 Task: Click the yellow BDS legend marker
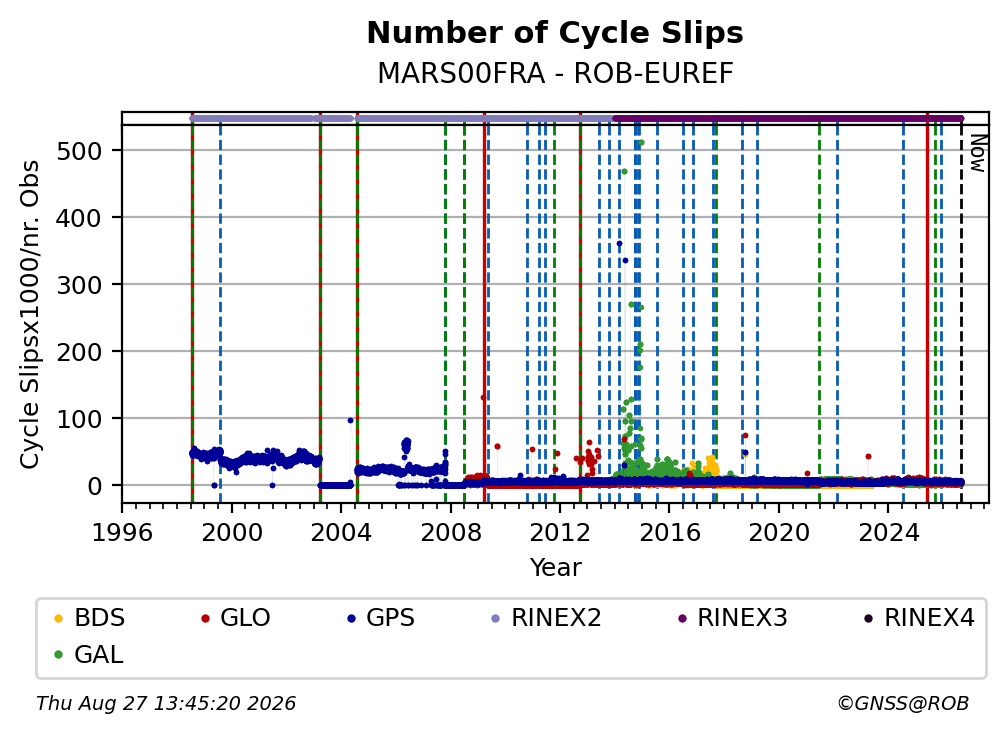(x=58, y=618)
